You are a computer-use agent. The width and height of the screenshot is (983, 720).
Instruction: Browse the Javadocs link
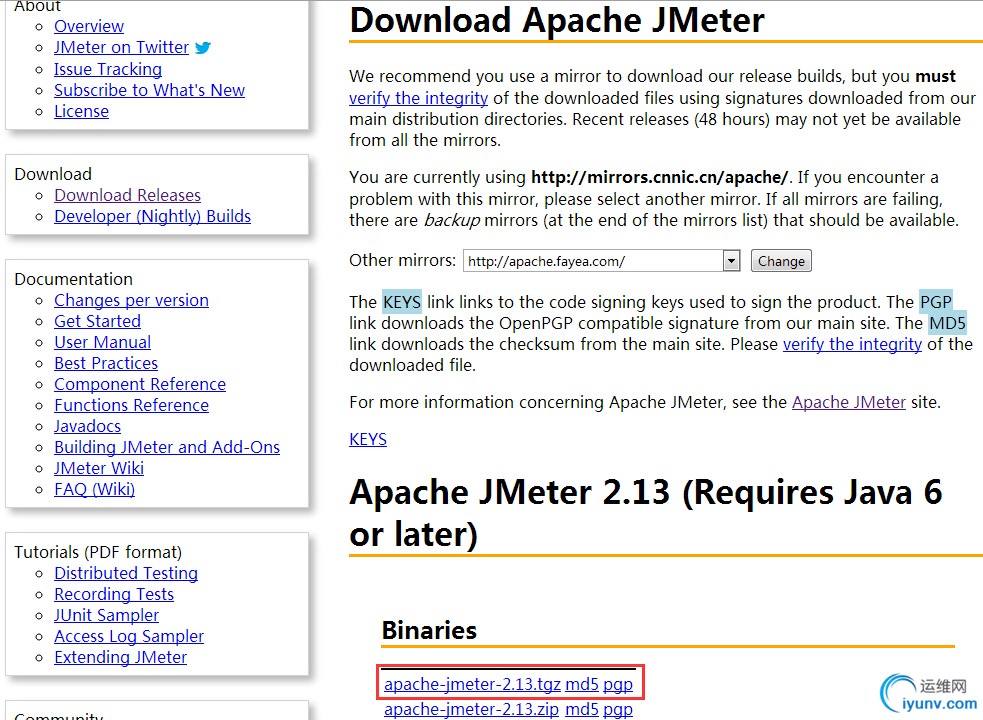tap(87, 426)
